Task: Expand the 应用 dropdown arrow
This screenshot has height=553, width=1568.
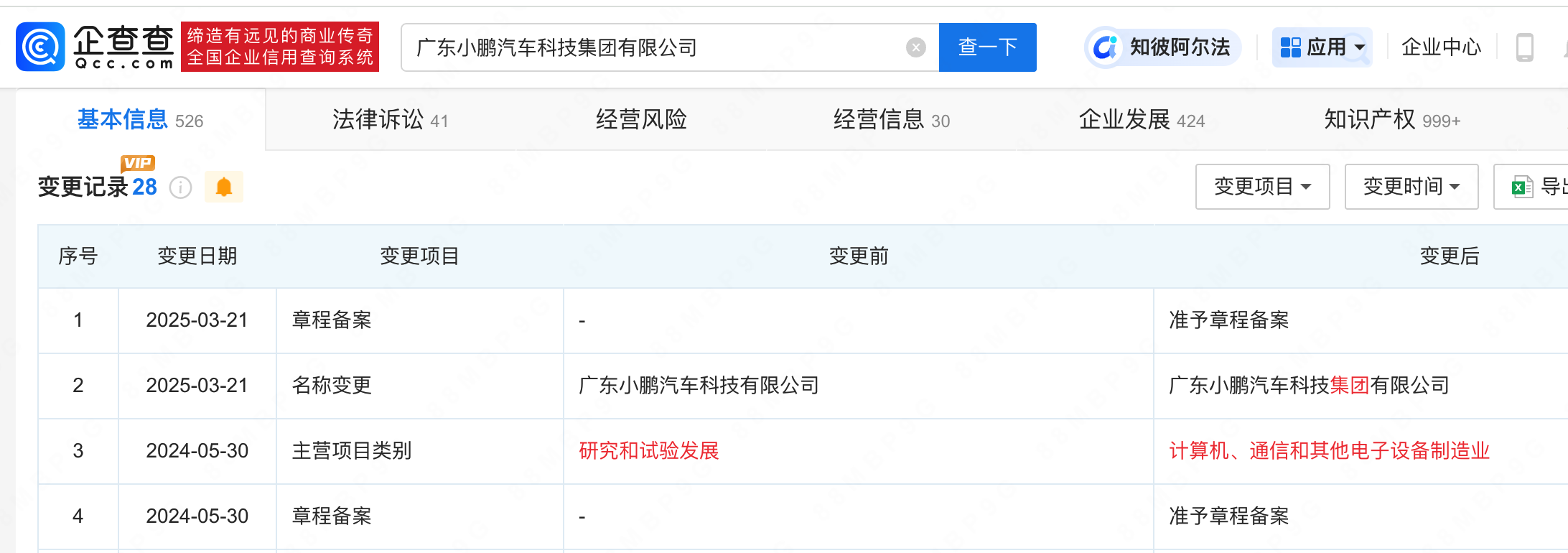Action: [1359, 47]
